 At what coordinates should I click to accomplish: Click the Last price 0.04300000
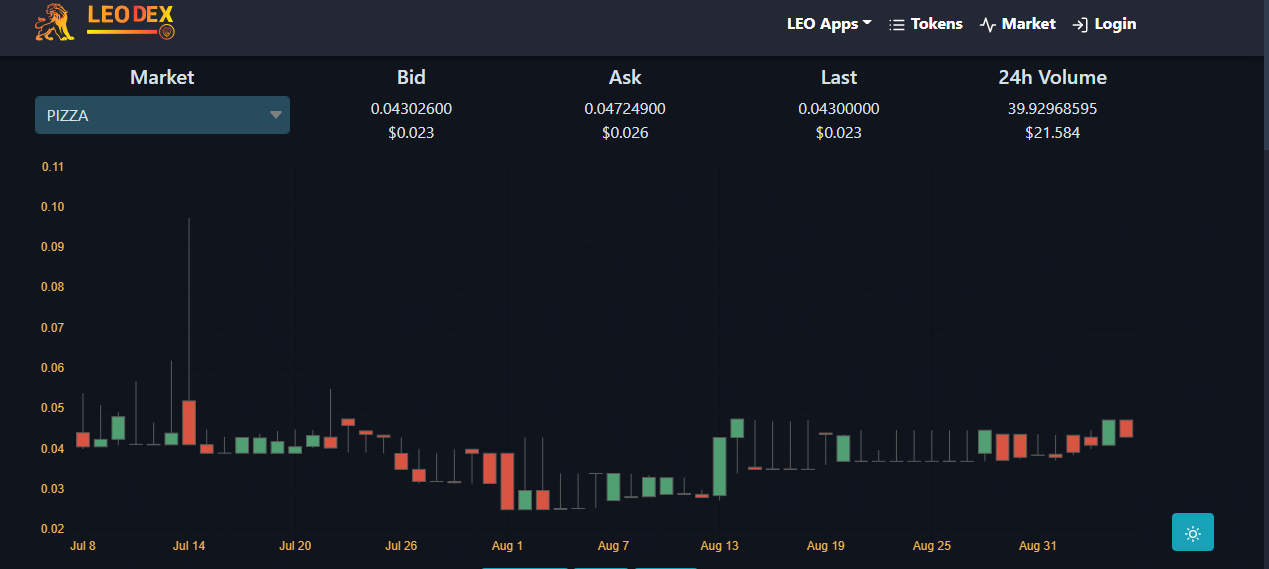839,109
